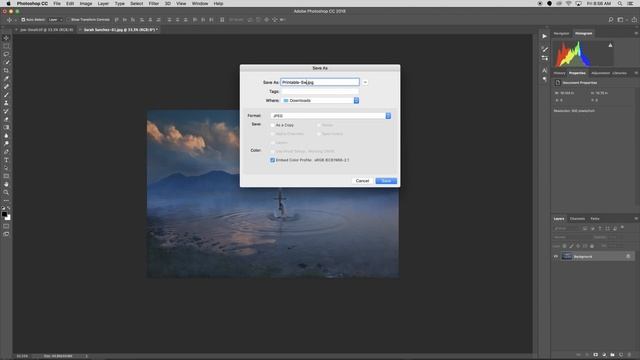Select the Hand tool
Viewport: 640px width, 360px height.
[6, 184]
